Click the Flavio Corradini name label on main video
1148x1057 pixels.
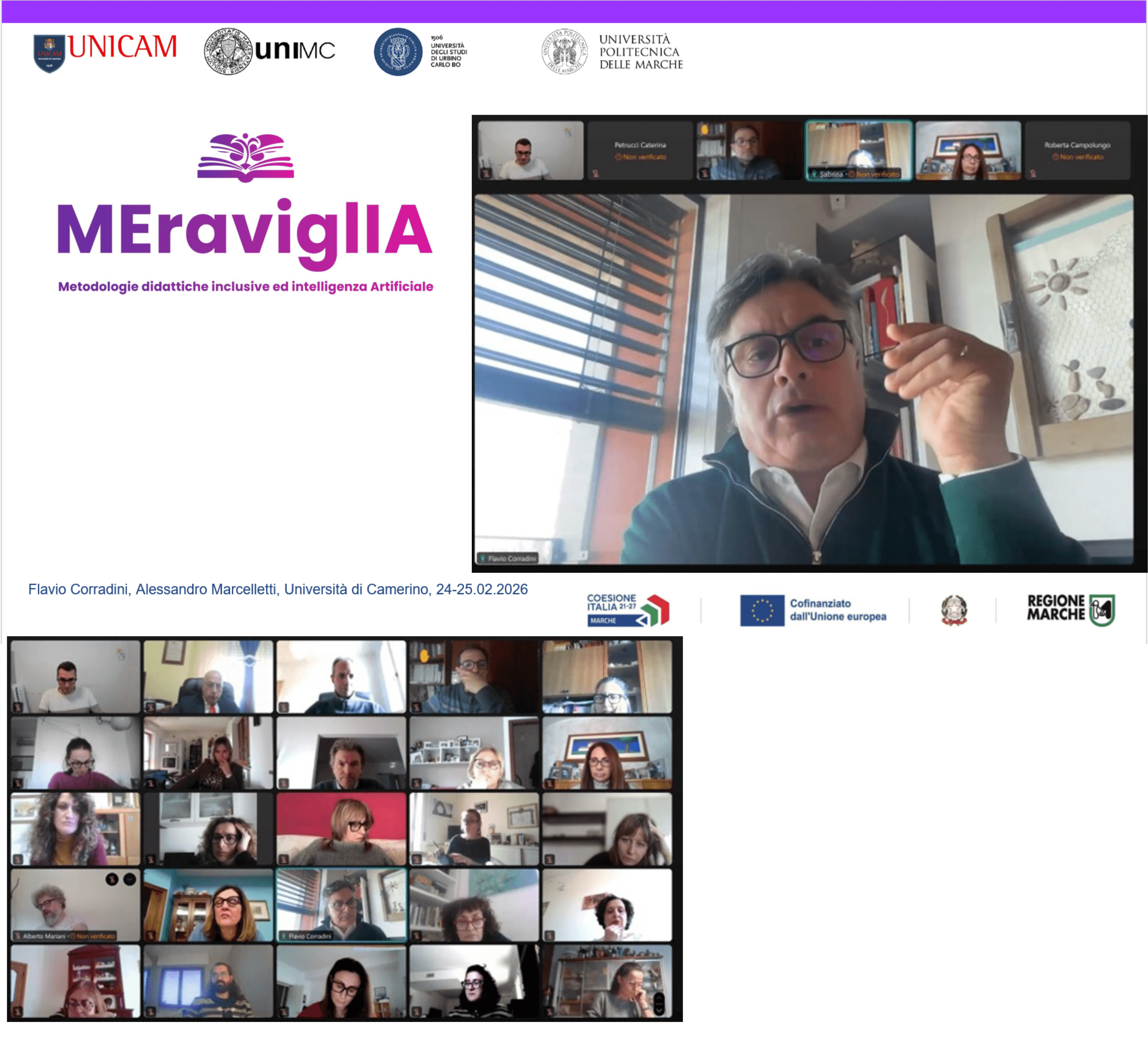click(508, 558)
